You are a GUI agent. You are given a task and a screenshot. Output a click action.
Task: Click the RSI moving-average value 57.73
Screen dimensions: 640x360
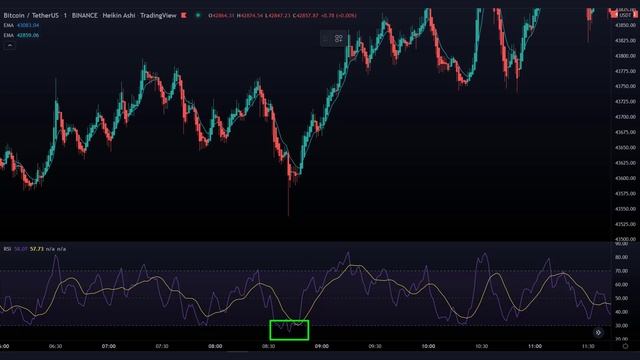[x=37, y=249]
